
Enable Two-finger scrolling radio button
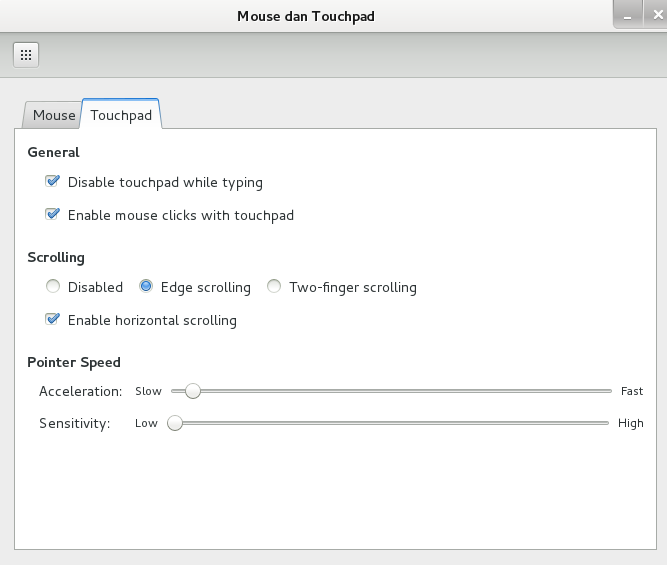point(274,287)
